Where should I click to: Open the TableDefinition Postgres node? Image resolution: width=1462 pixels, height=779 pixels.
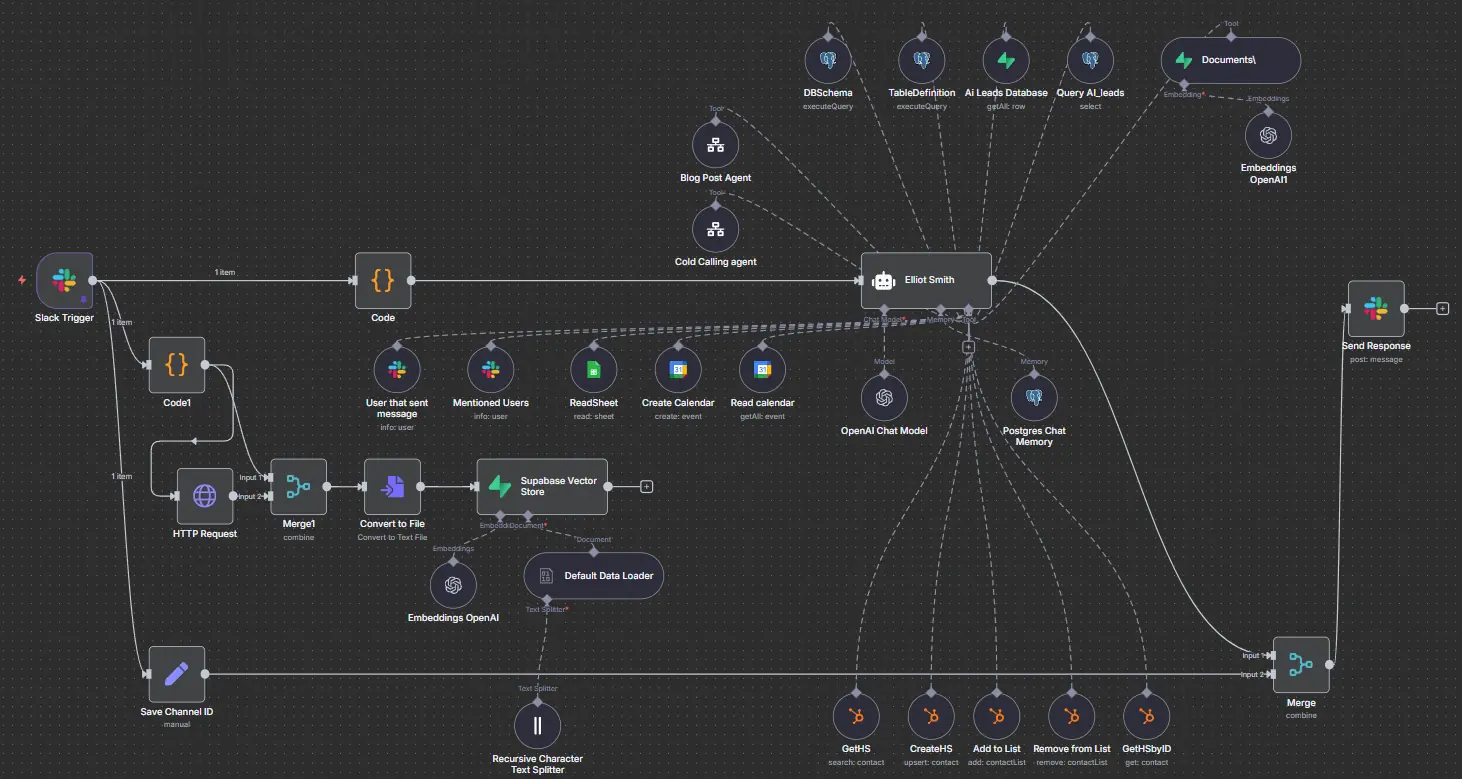(922, 61)
